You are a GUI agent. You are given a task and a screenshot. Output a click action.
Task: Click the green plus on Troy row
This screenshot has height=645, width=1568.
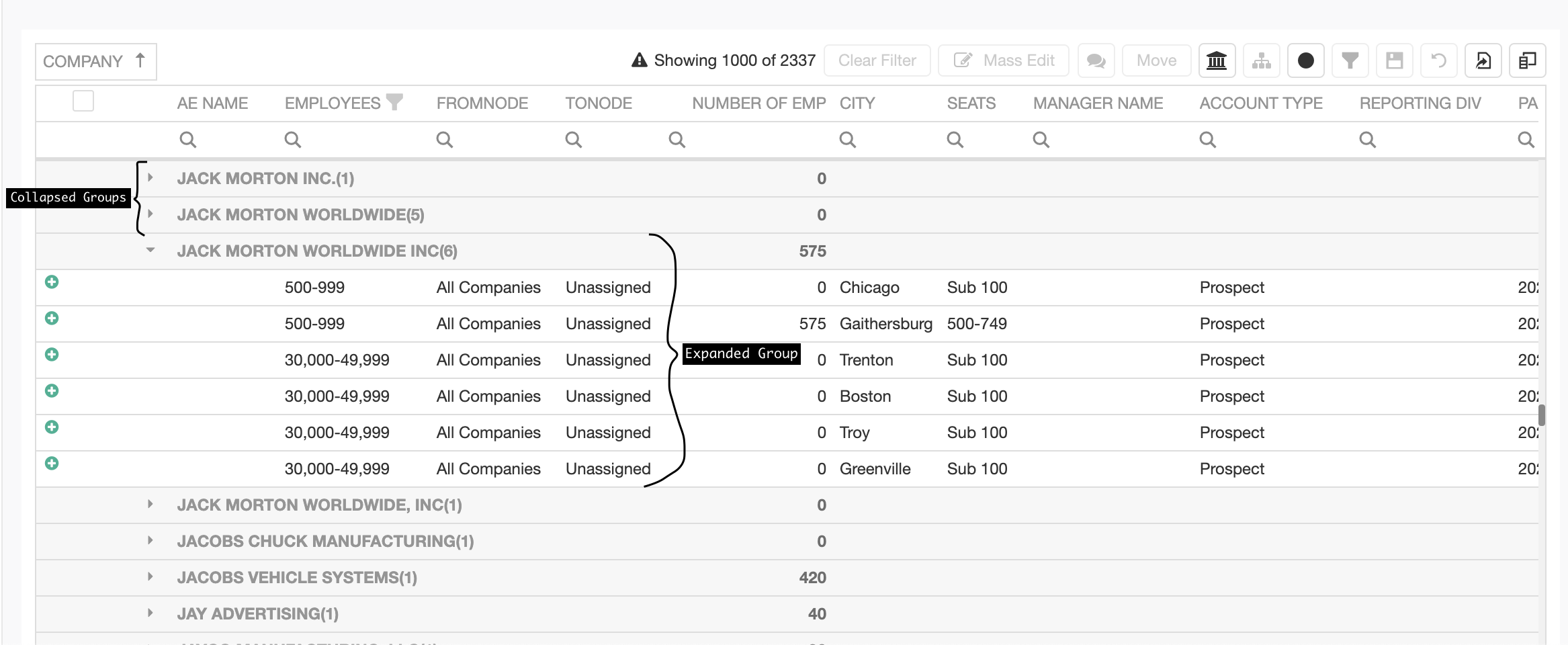[52, 427]
